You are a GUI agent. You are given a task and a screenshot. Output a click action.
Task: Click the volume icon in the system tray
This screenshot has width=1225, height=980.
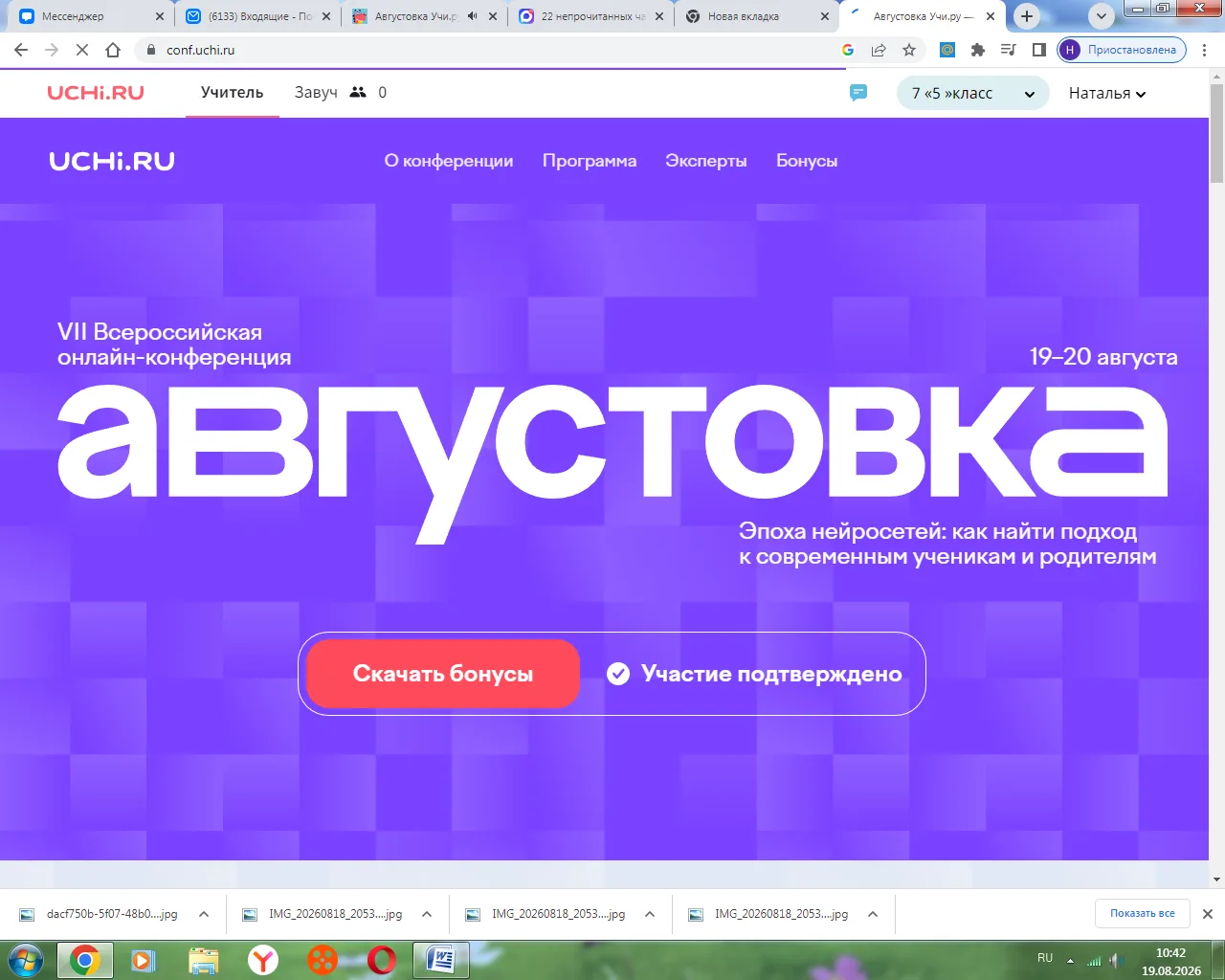pos(1114,960)
